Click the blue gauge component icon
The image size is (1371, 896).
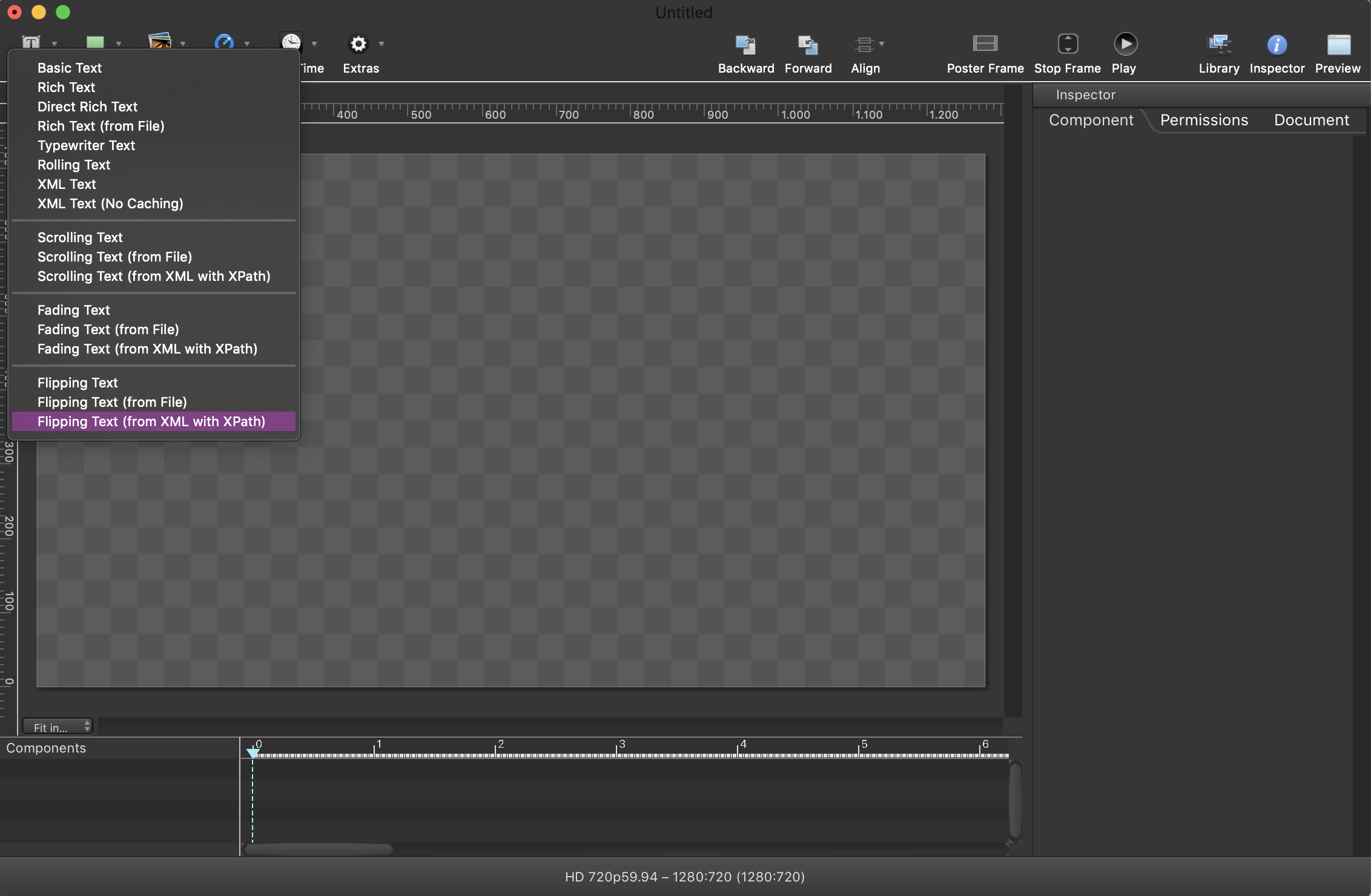coord(224,42)
